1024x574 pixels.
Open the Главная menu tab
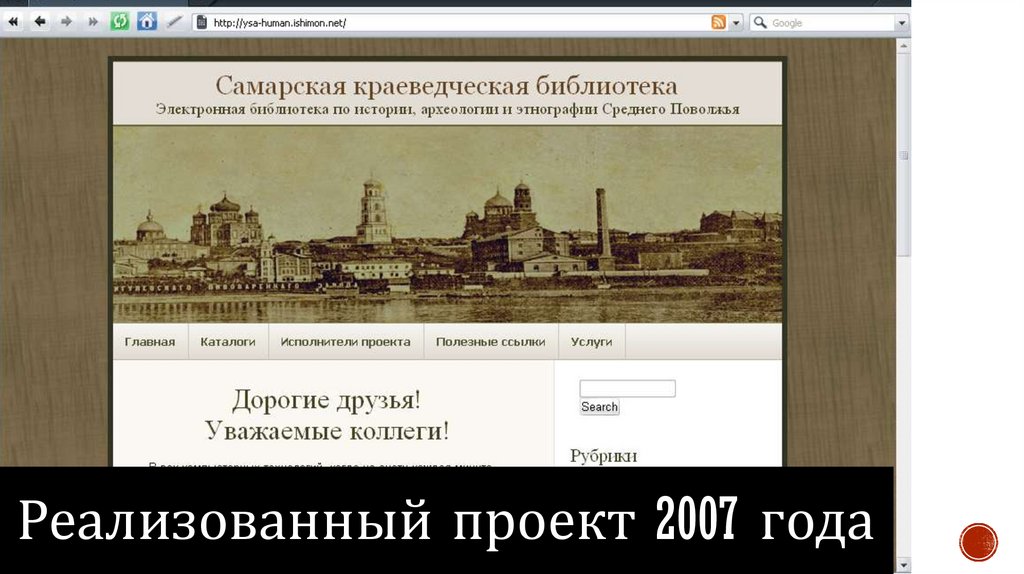point(150,342)
